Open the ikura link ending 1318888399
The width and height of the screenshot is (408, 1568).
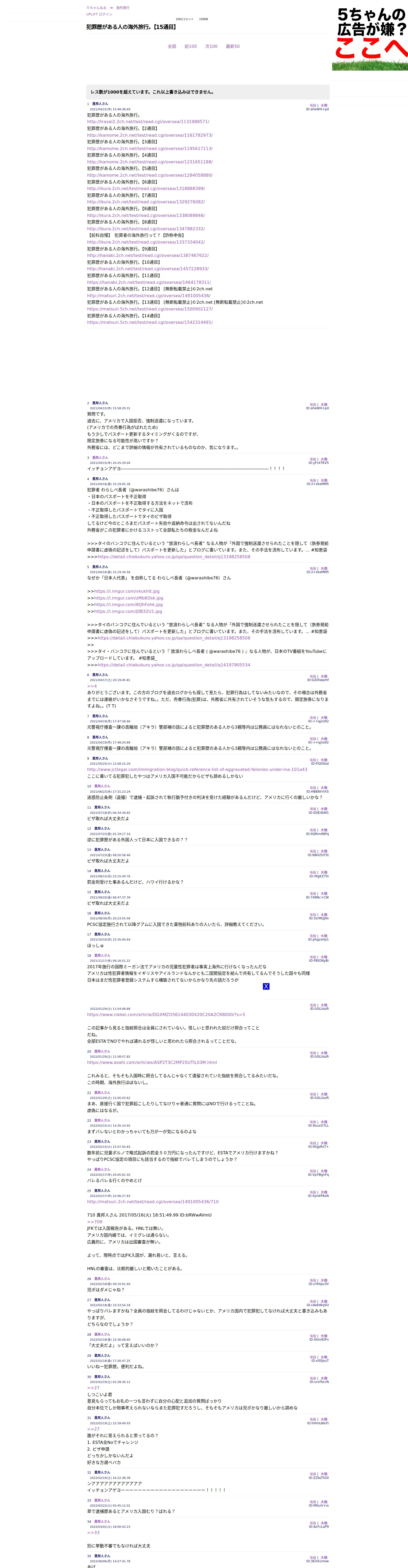[x=146, y=189]
